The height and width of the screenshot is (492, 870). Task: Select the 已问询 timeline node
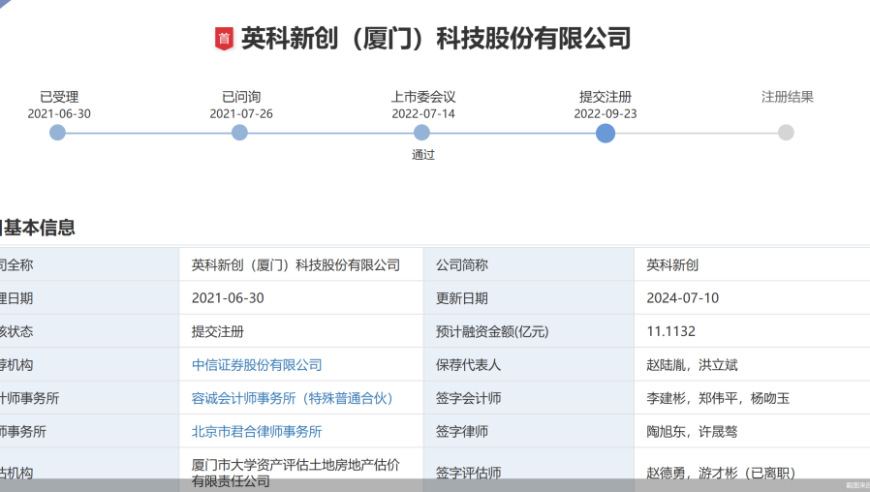click(239, 133)
